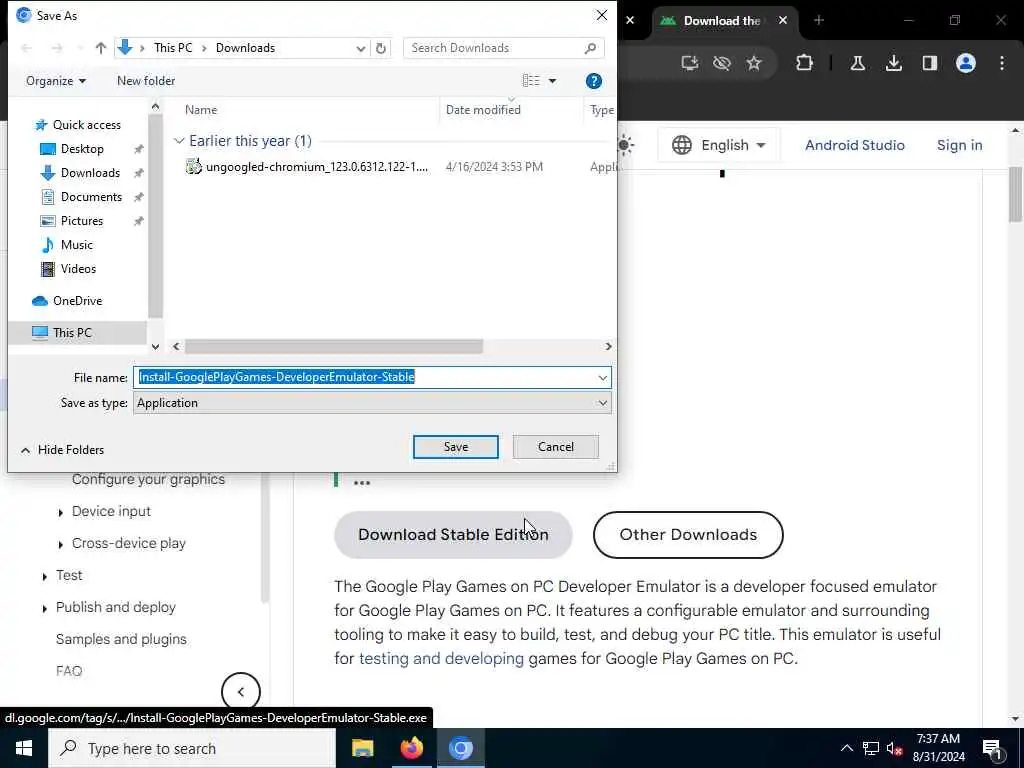Click Save button in Save As dialog
The width and height of the screenshot is (1024, 768).
455,447
